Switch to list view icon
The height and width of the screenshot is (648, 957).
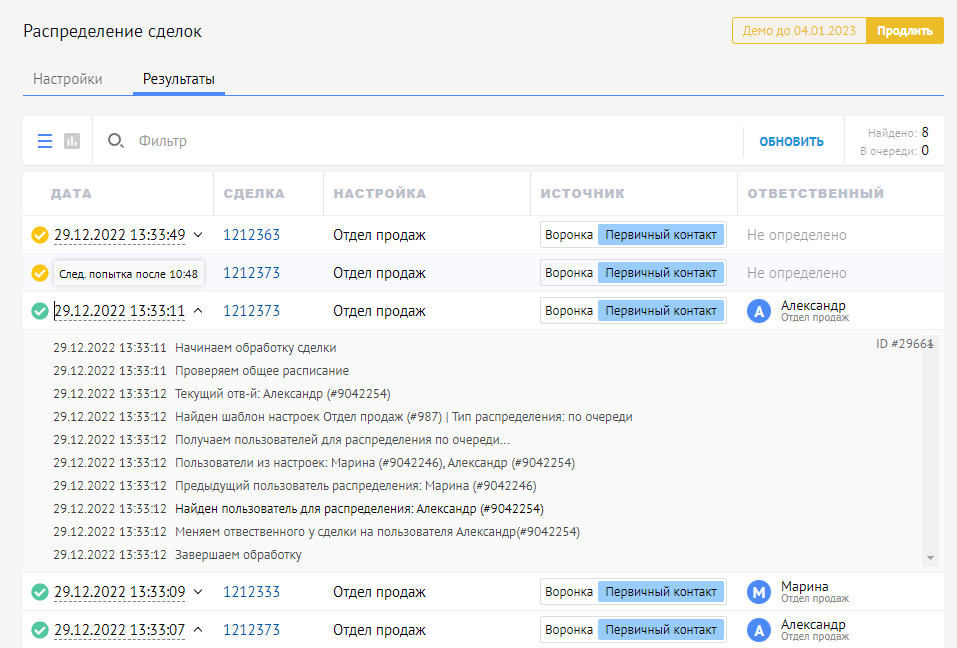(x=45, y=141)
